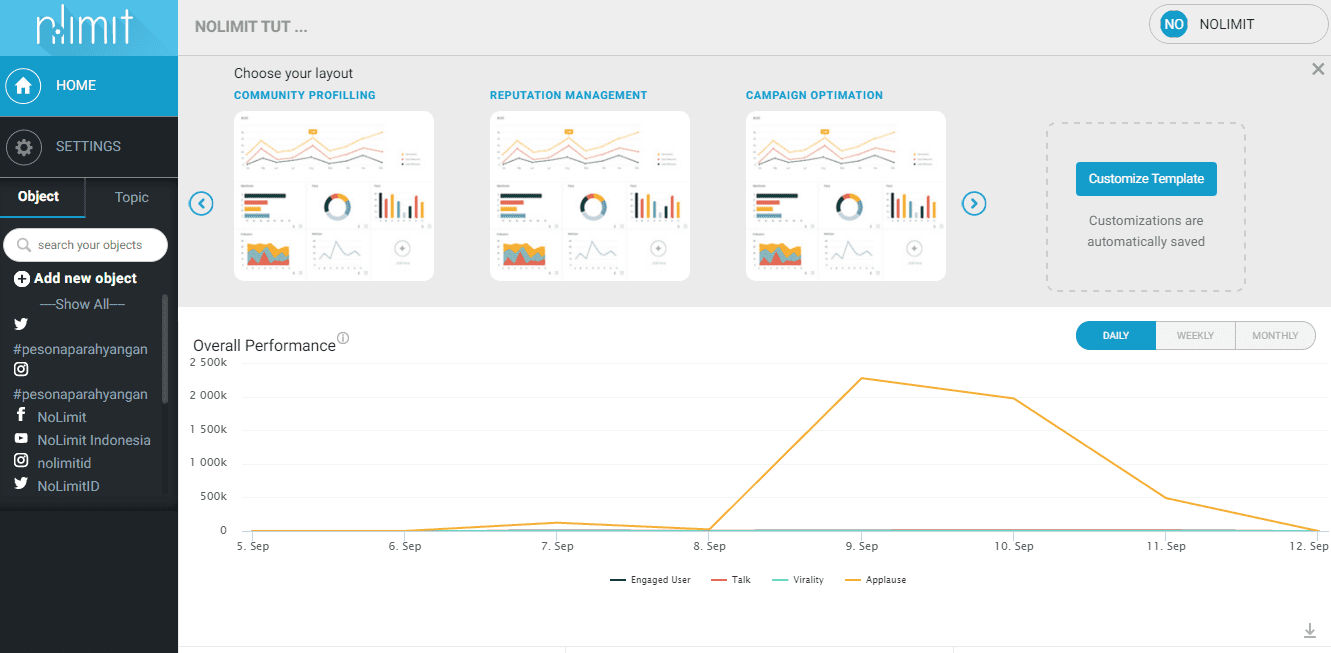Click the YouTube icon next to NoLimit Indonesia
The height and width of the screenshot is (653, 1331).
(21, 439)
